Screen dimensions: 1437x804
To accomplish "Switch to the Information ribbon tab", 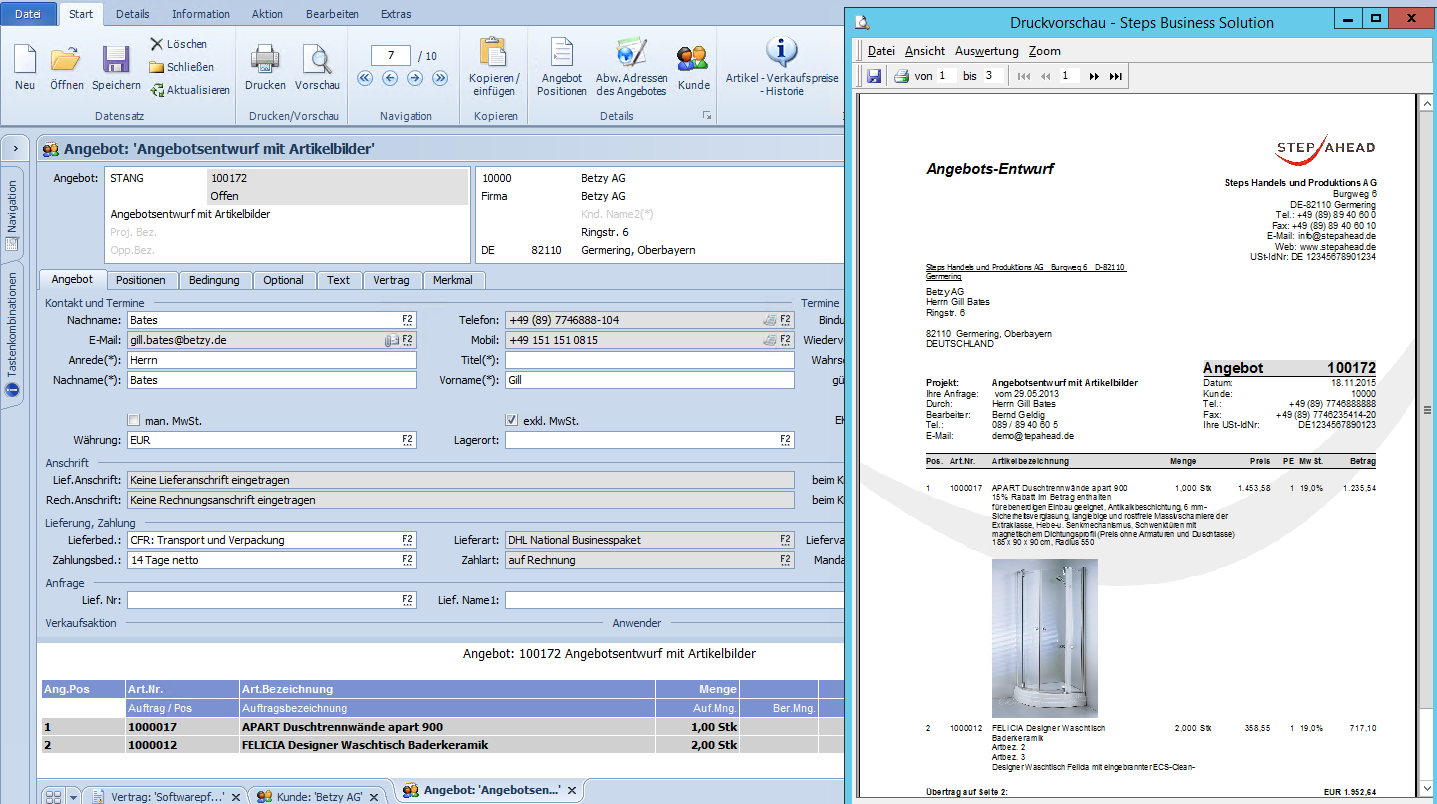I will [x=201, y=14].
